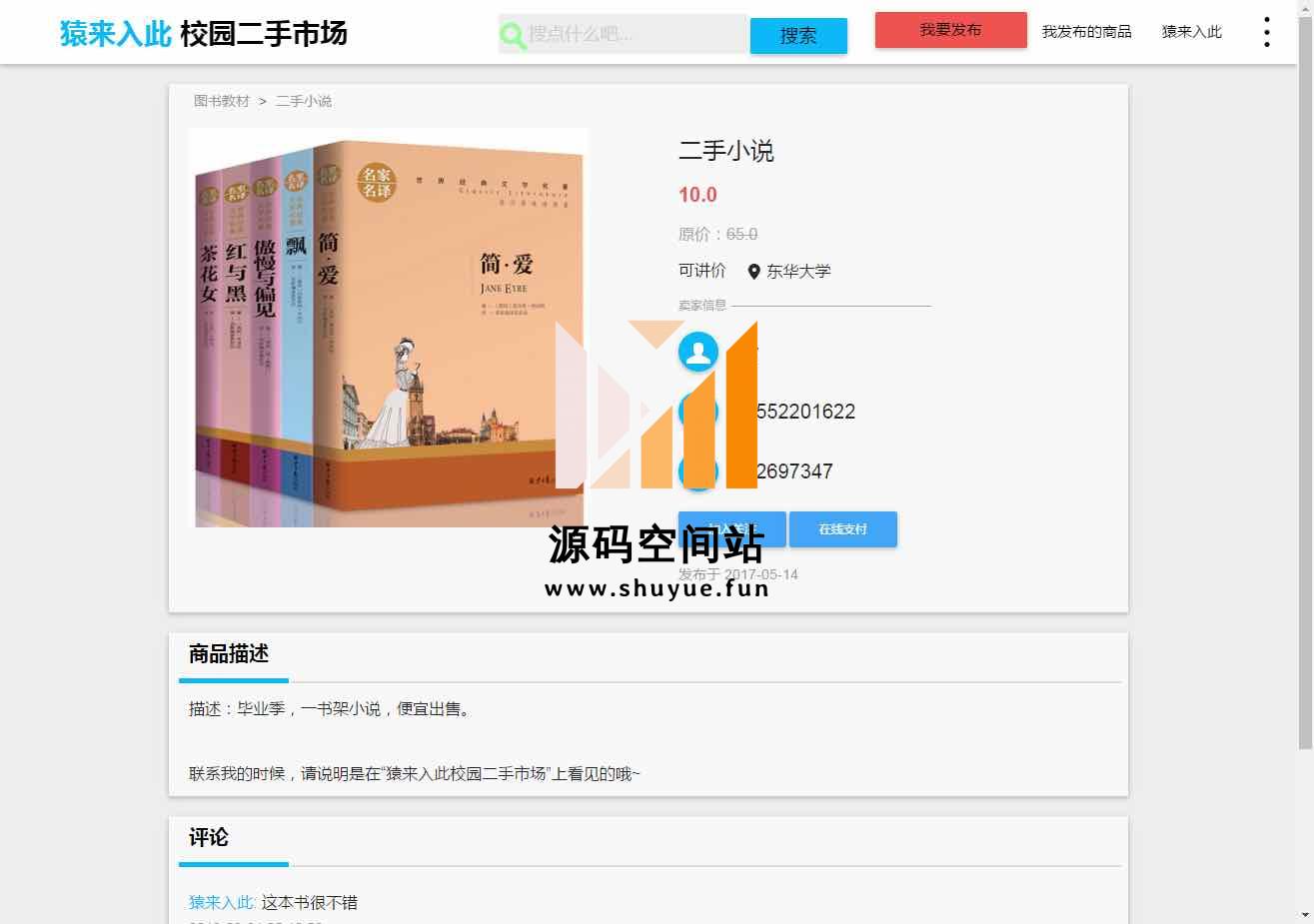Viewport: 1314px width, 924px height.
Task: Click the red 我要发布 button
Action: 950,30
